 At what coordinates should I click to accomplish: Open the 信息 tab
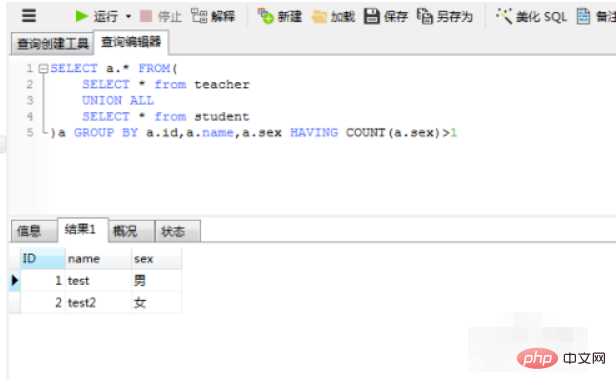[x=34, y=231]
